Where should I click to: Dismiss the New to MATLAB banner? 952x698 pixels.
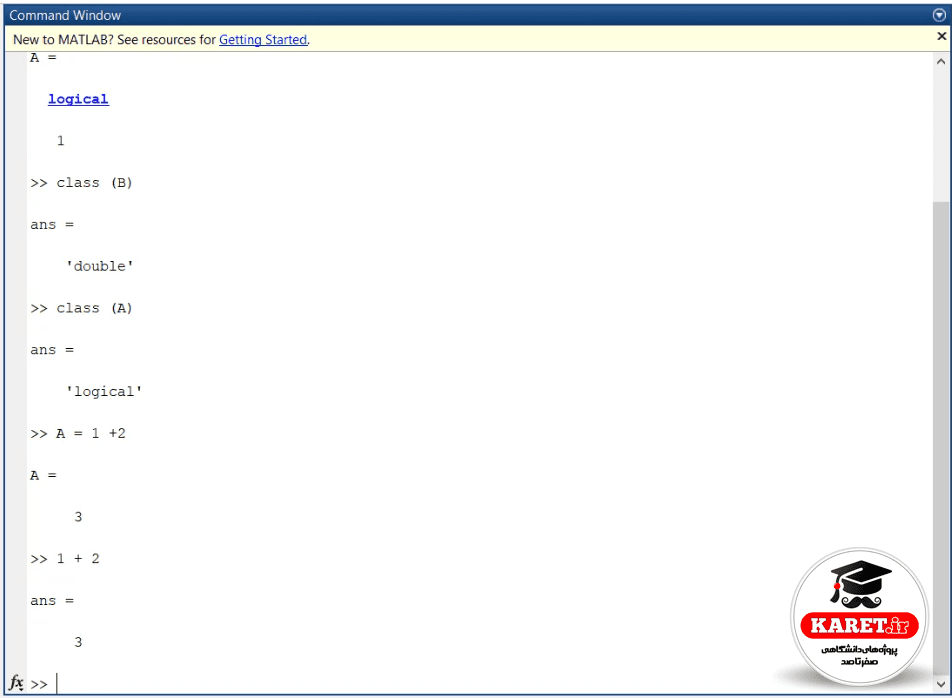(942, 36)
